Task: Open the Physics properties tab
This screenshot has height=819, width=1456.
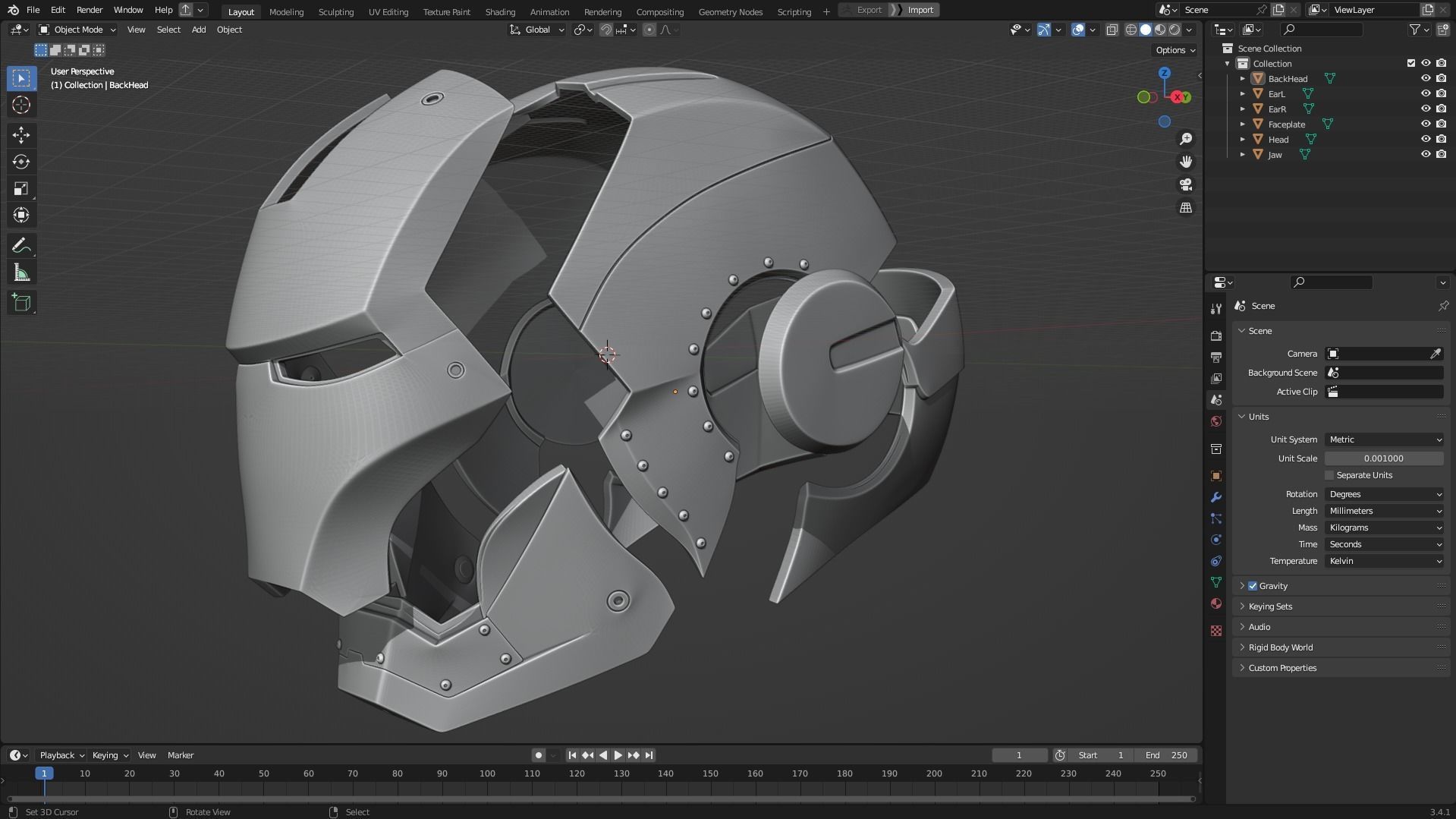Action: (1216, 540)
